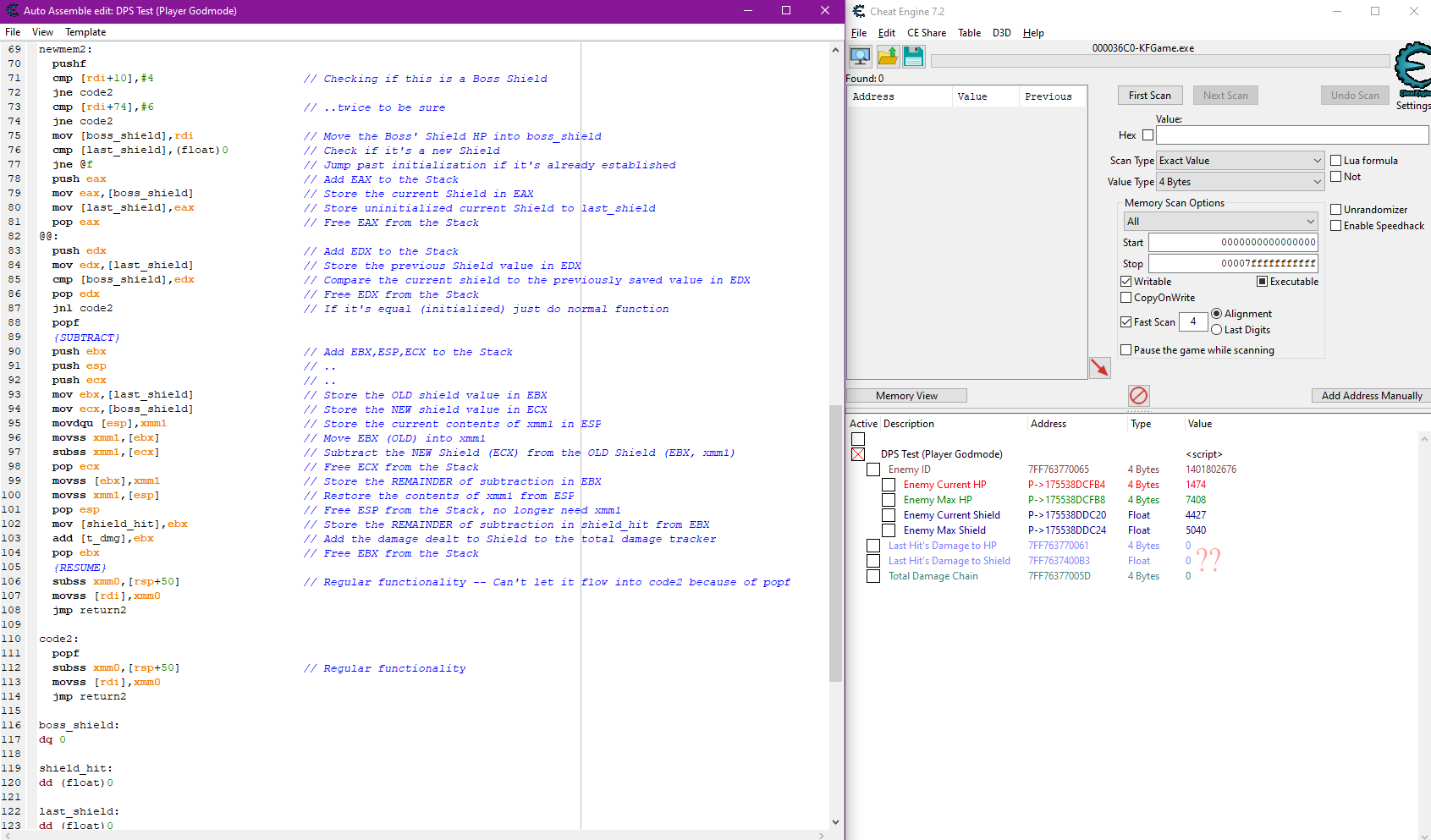Freeze the Enemy Current HP entry

pos(889,485)
